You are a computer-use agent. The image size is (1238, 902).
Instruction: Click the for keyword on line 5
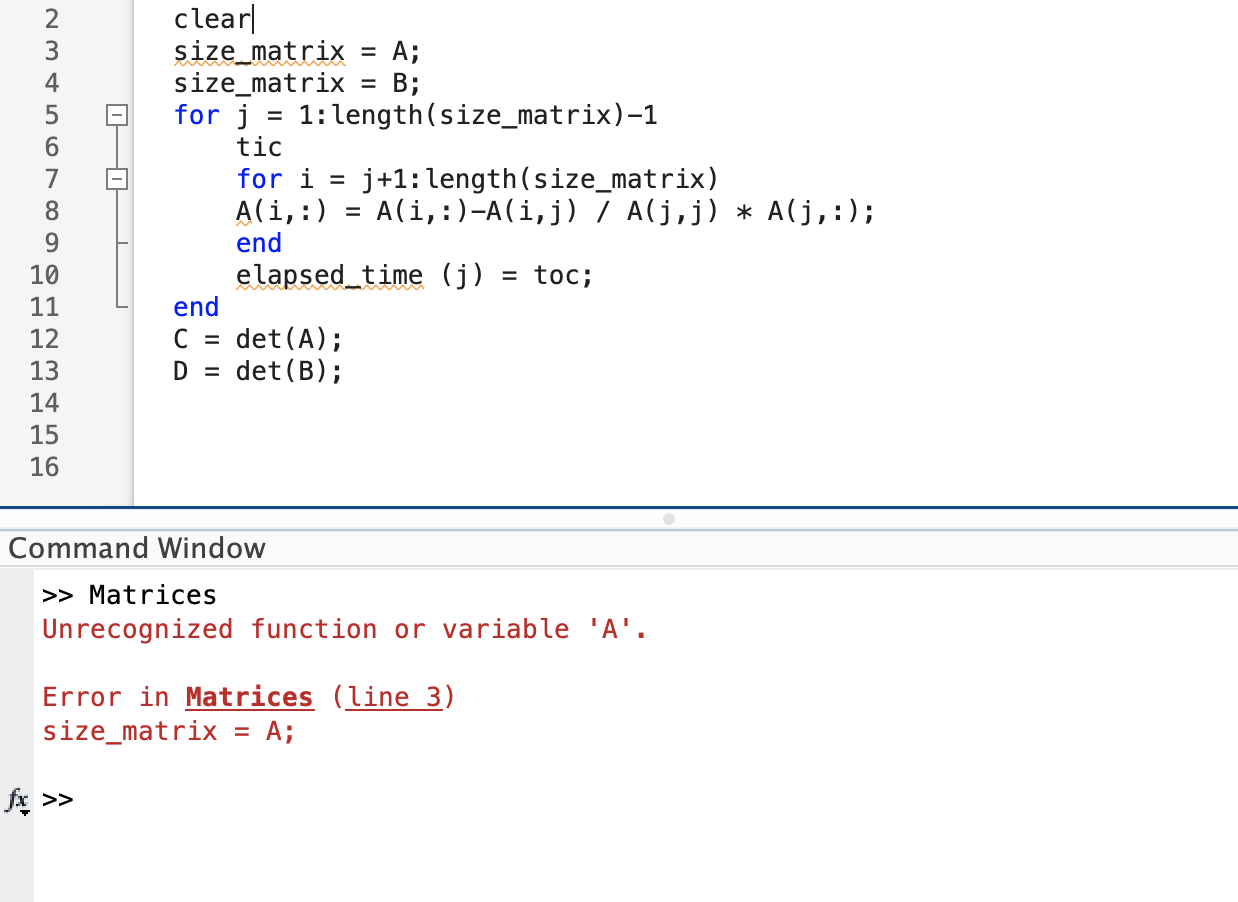coord(196,115)
